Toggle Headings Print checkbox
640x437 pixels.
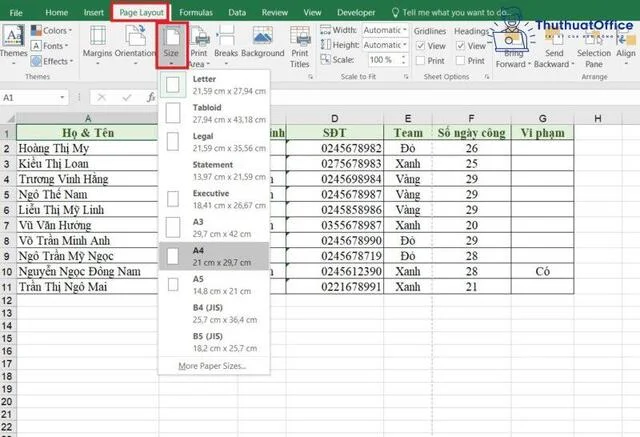(x=460, y=61)
